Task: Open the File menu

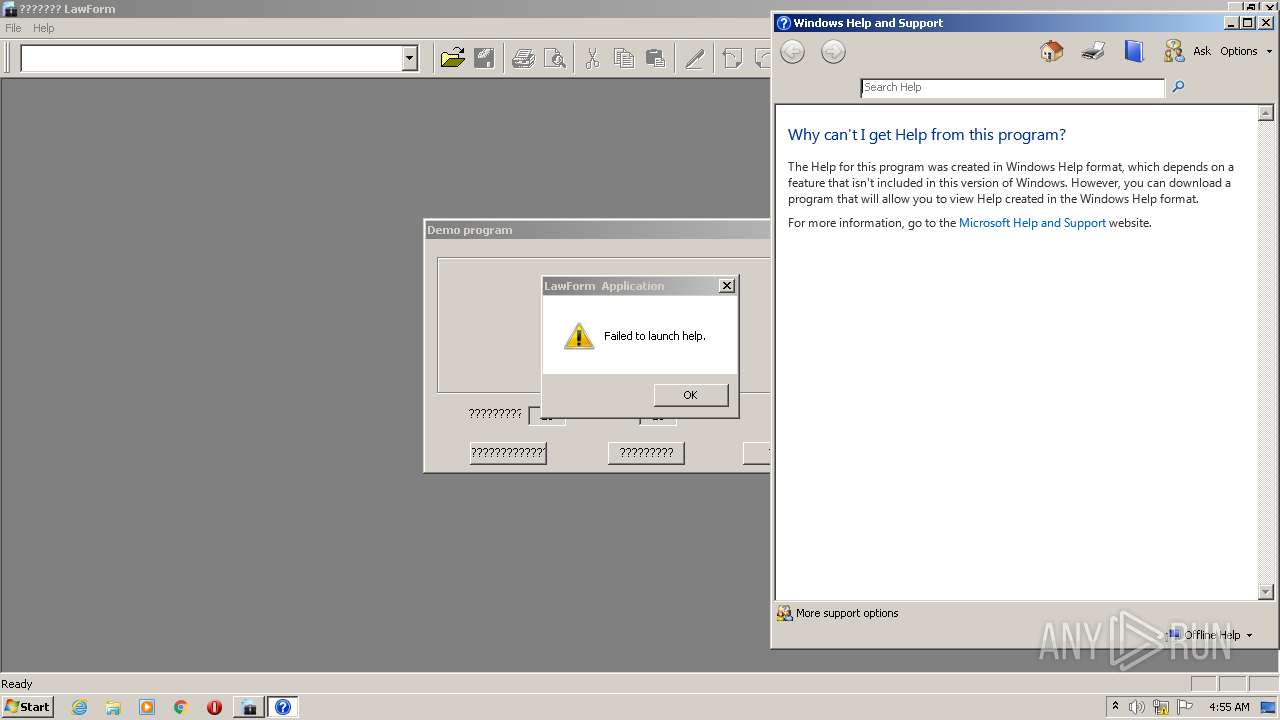Action: [x=13, y=28]
